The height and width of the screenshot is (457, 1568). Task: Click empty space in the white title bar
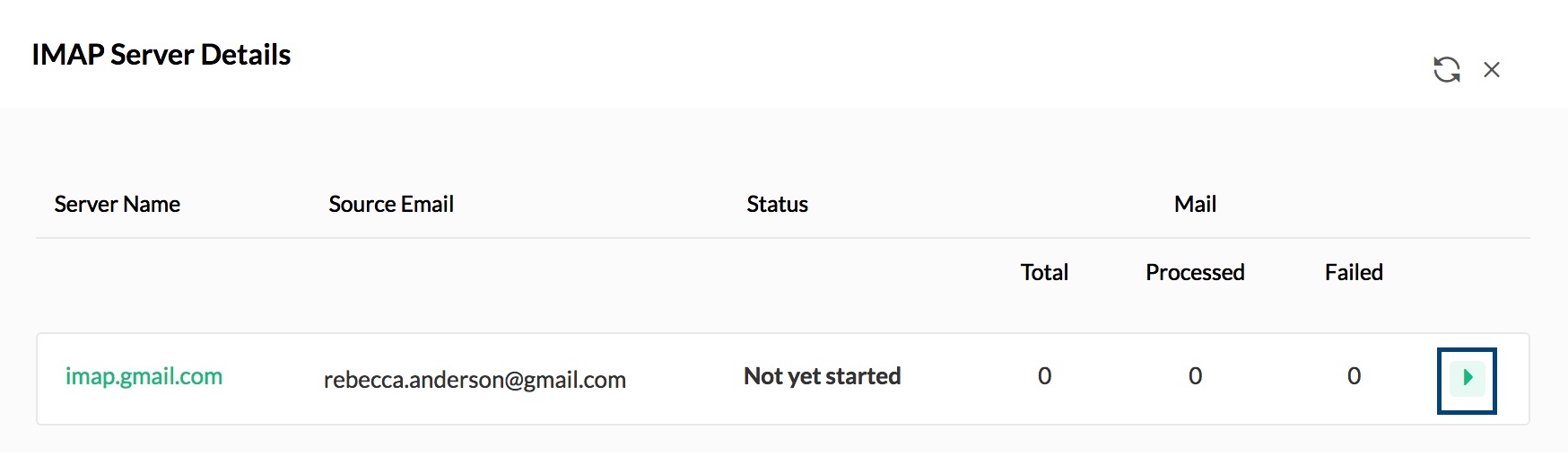(x=807, y=54)
